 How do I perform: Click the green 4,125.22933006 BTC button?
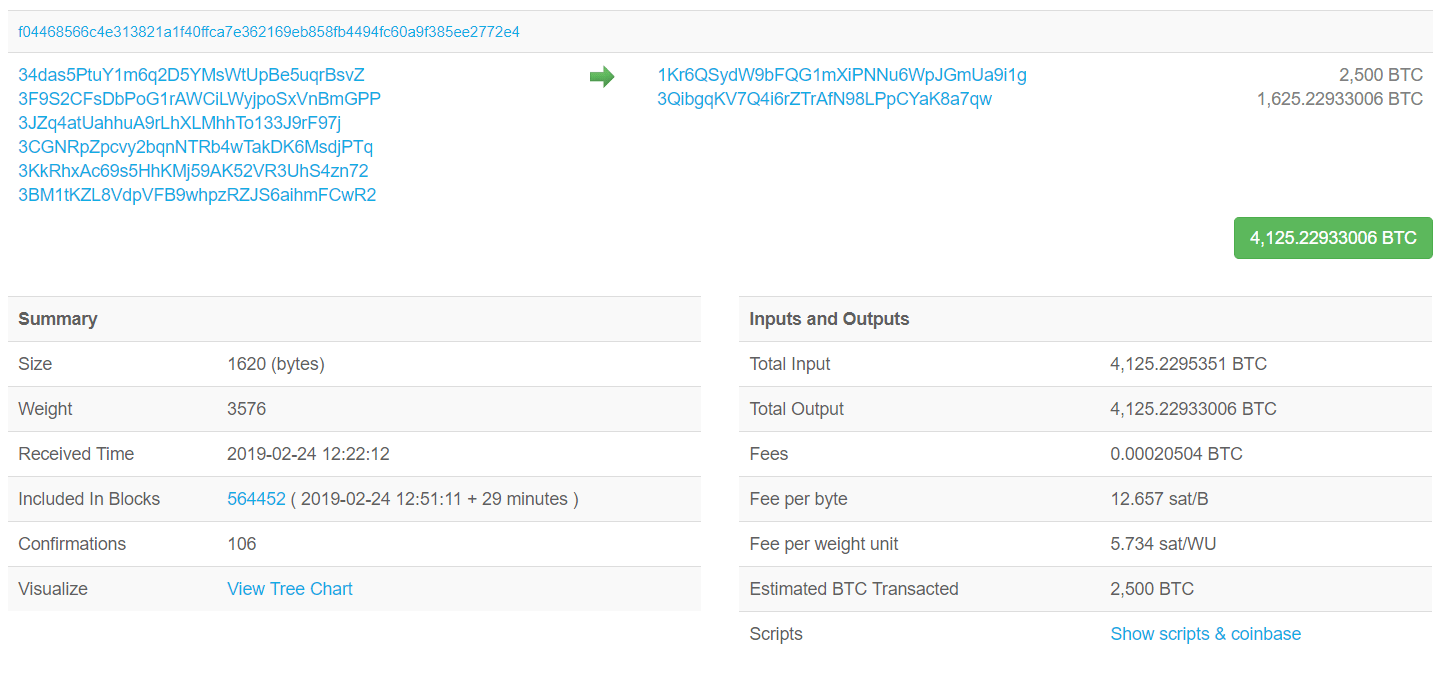pyautogui.click(x=1333, y=238)
